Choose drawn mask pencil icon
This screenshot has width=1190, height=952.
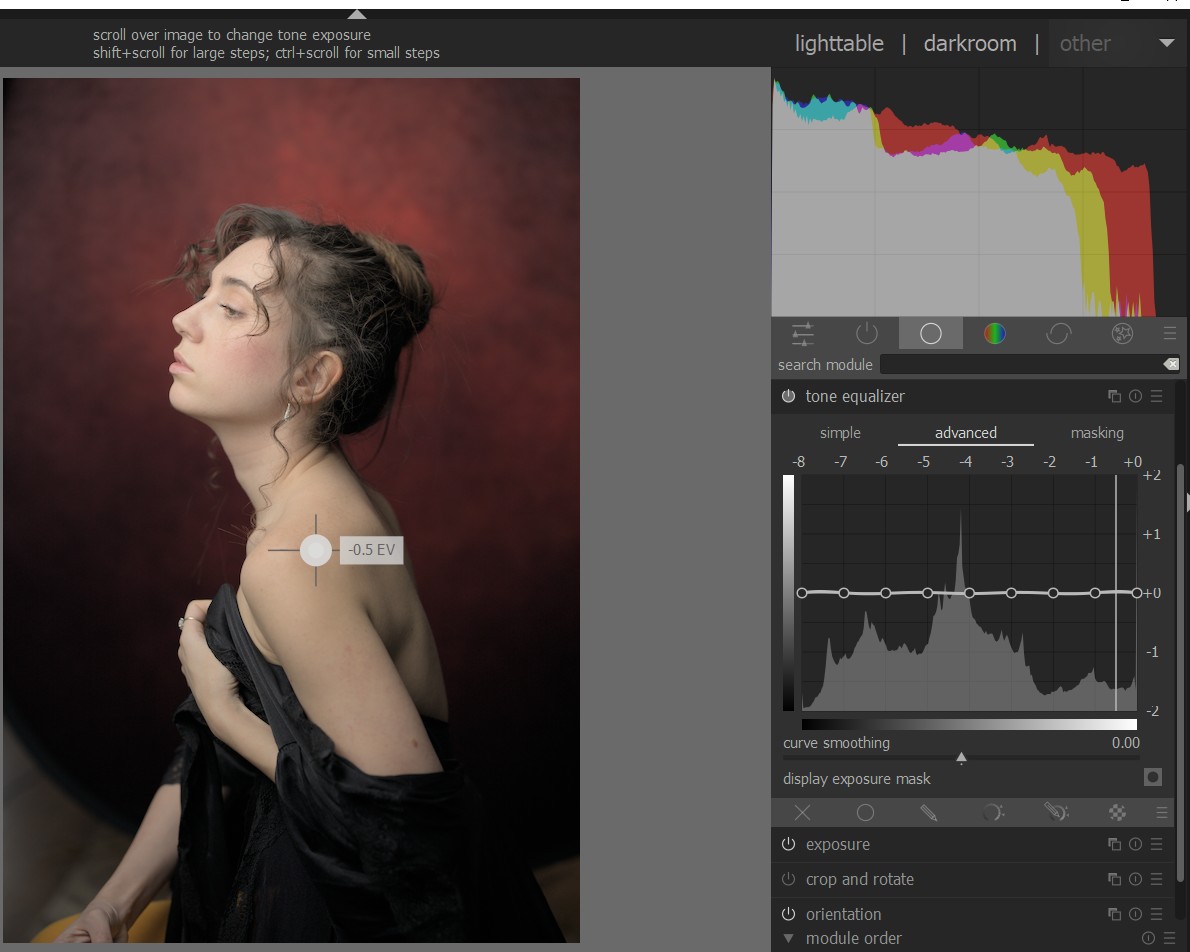click(x=928, y=813)
